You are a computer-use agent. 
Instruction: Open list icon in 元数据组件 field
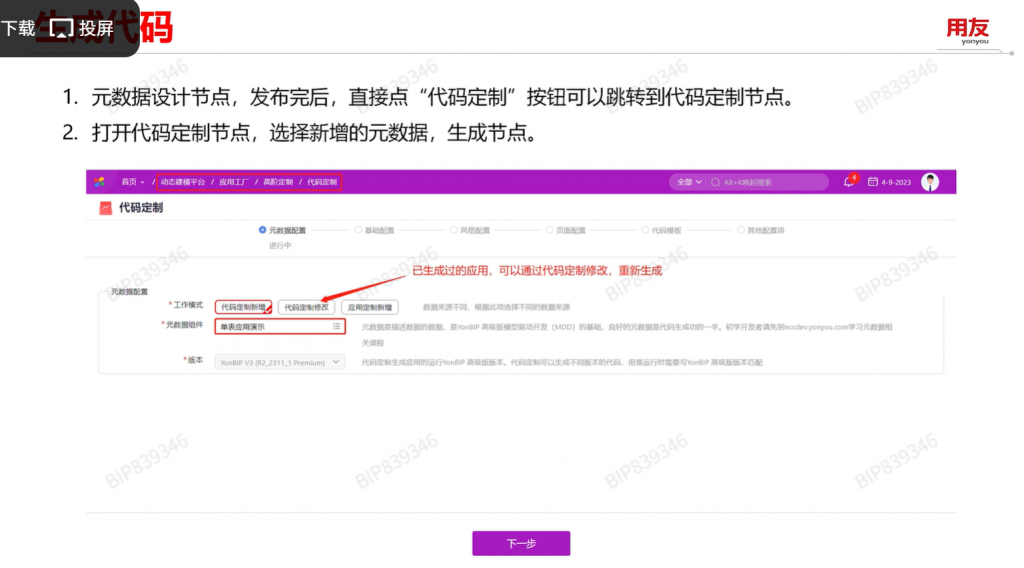[x=336, y=326]
